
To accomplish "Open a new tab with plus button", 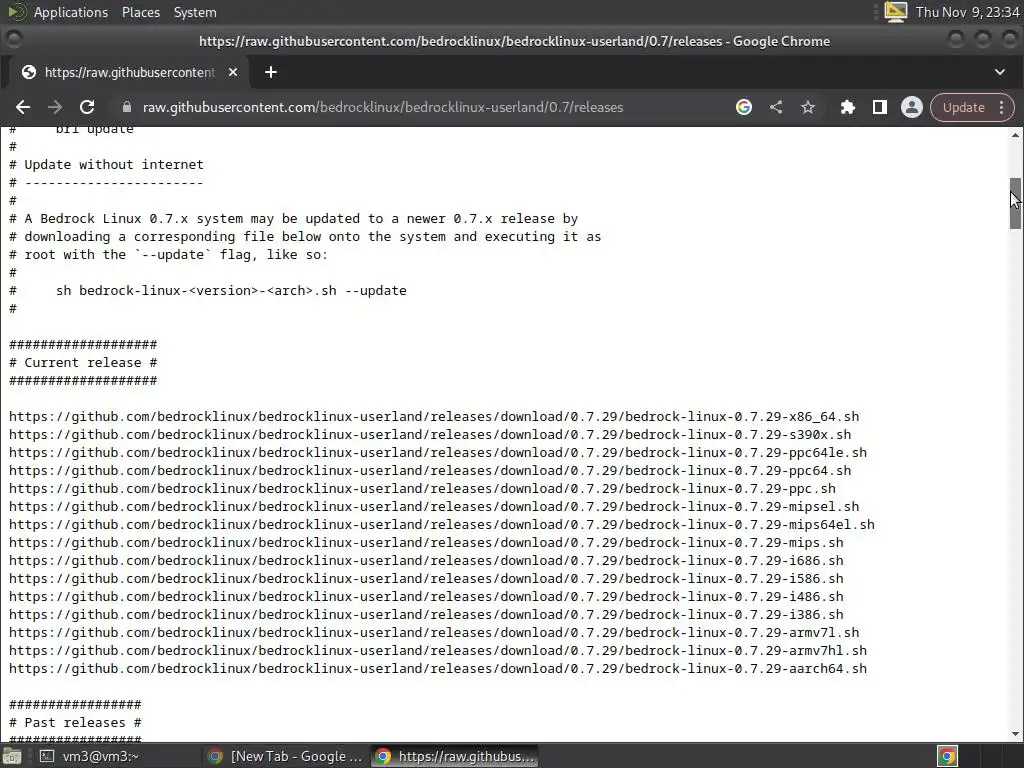I will point(270,72).
